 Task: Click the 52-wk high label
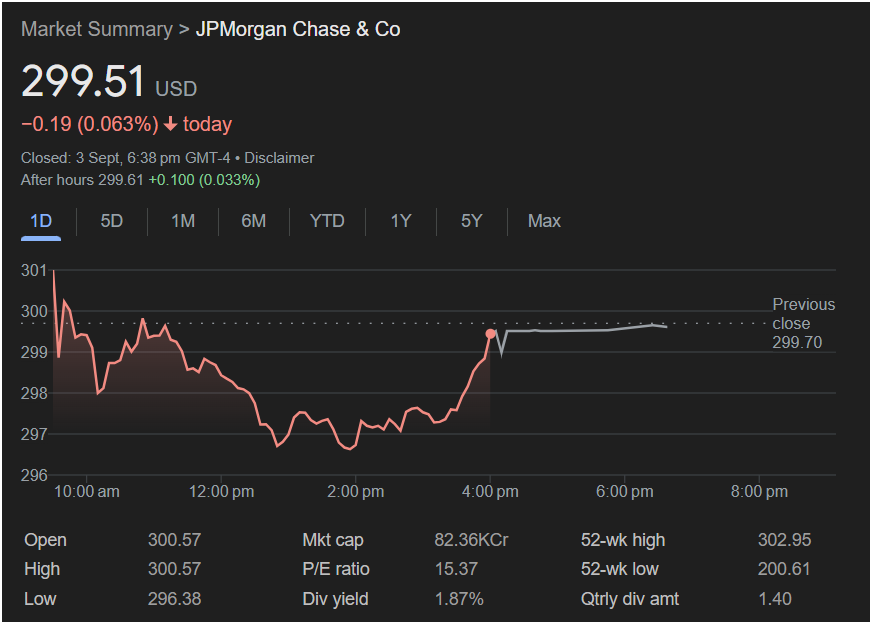tap(623, 540)
